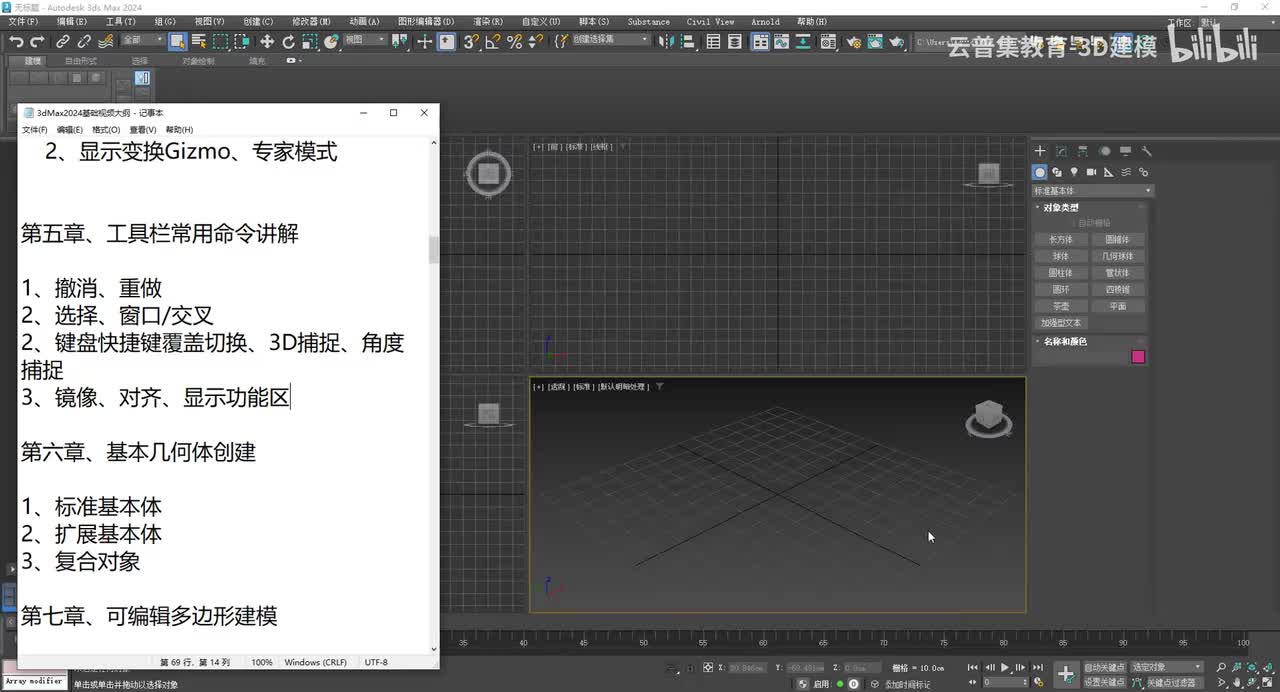
Task: Click the Notepad vertical scrollbar thumb
Action: click(434, 249)
